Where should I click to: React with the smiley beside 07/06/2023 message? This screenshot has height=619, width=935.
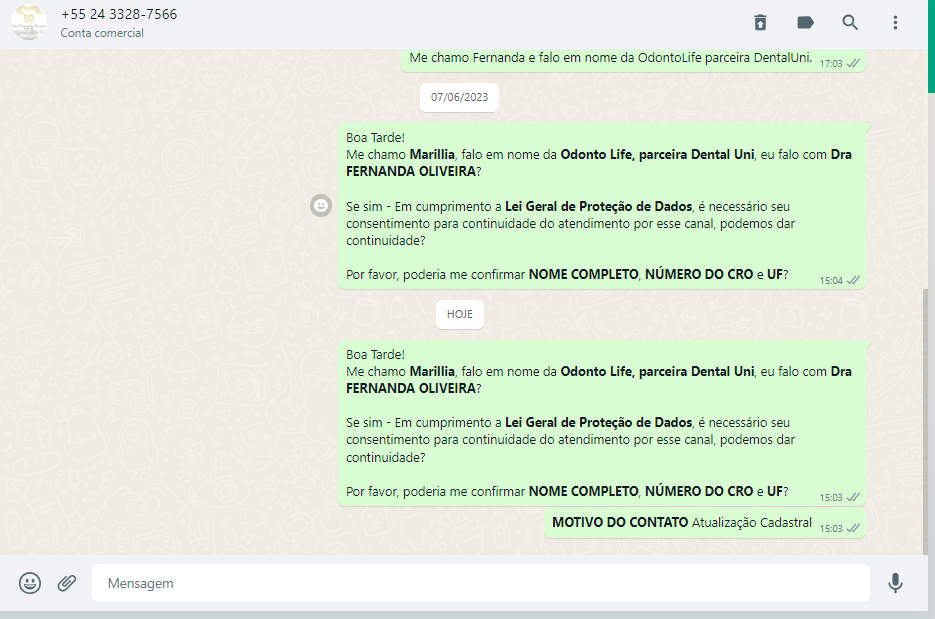tap(320, 205)
